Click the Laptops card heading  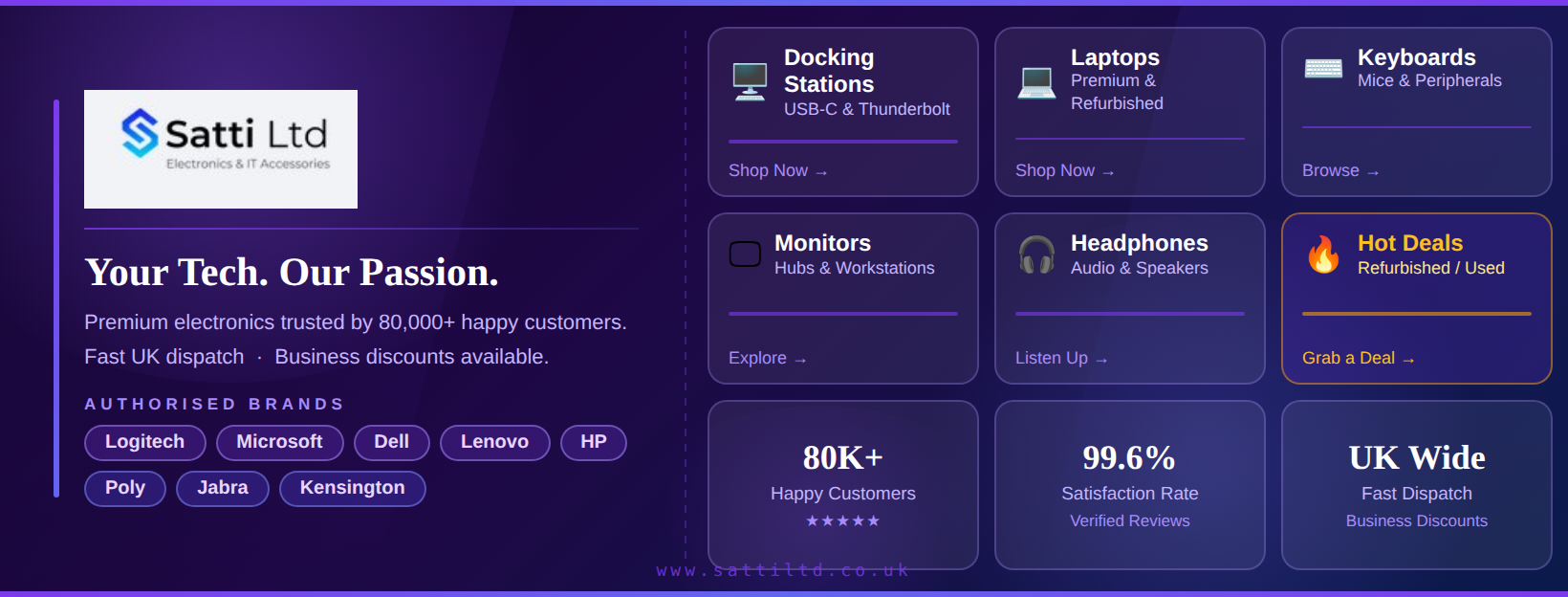click(1115, 57)
